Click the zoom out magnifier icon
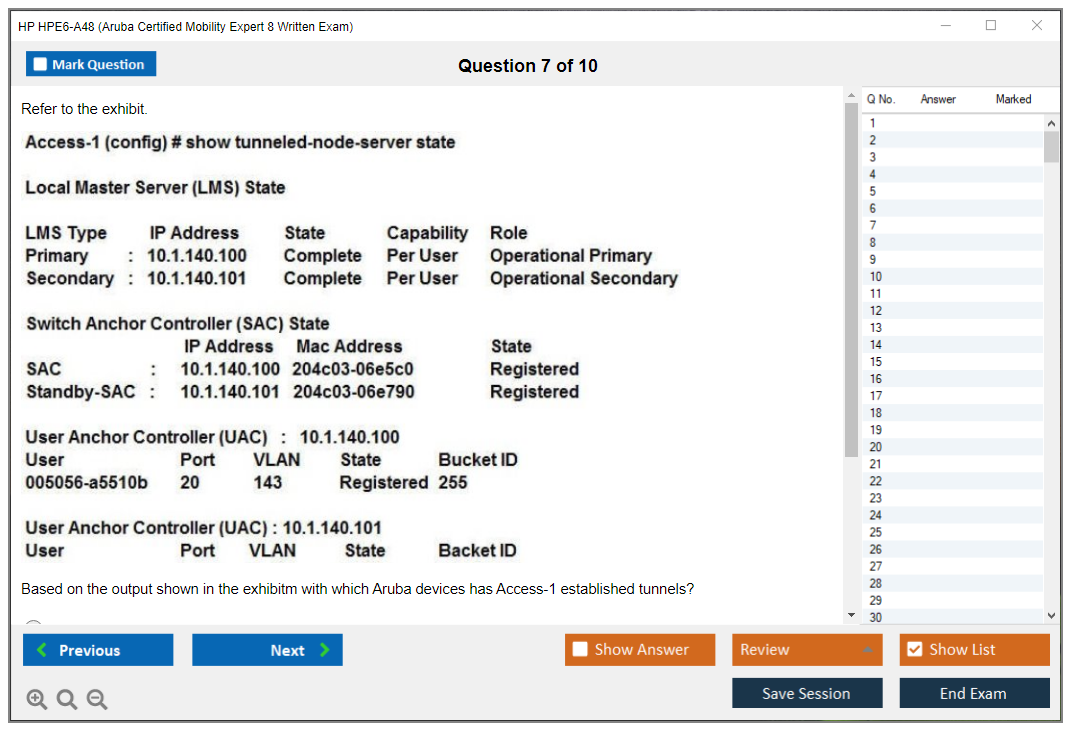1075x735 pixels. pos(97,700)
